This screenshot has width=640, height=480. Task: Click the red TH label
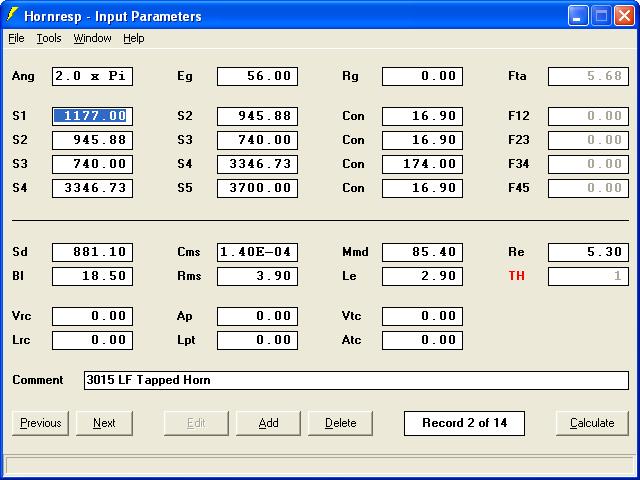coord(516,276)
